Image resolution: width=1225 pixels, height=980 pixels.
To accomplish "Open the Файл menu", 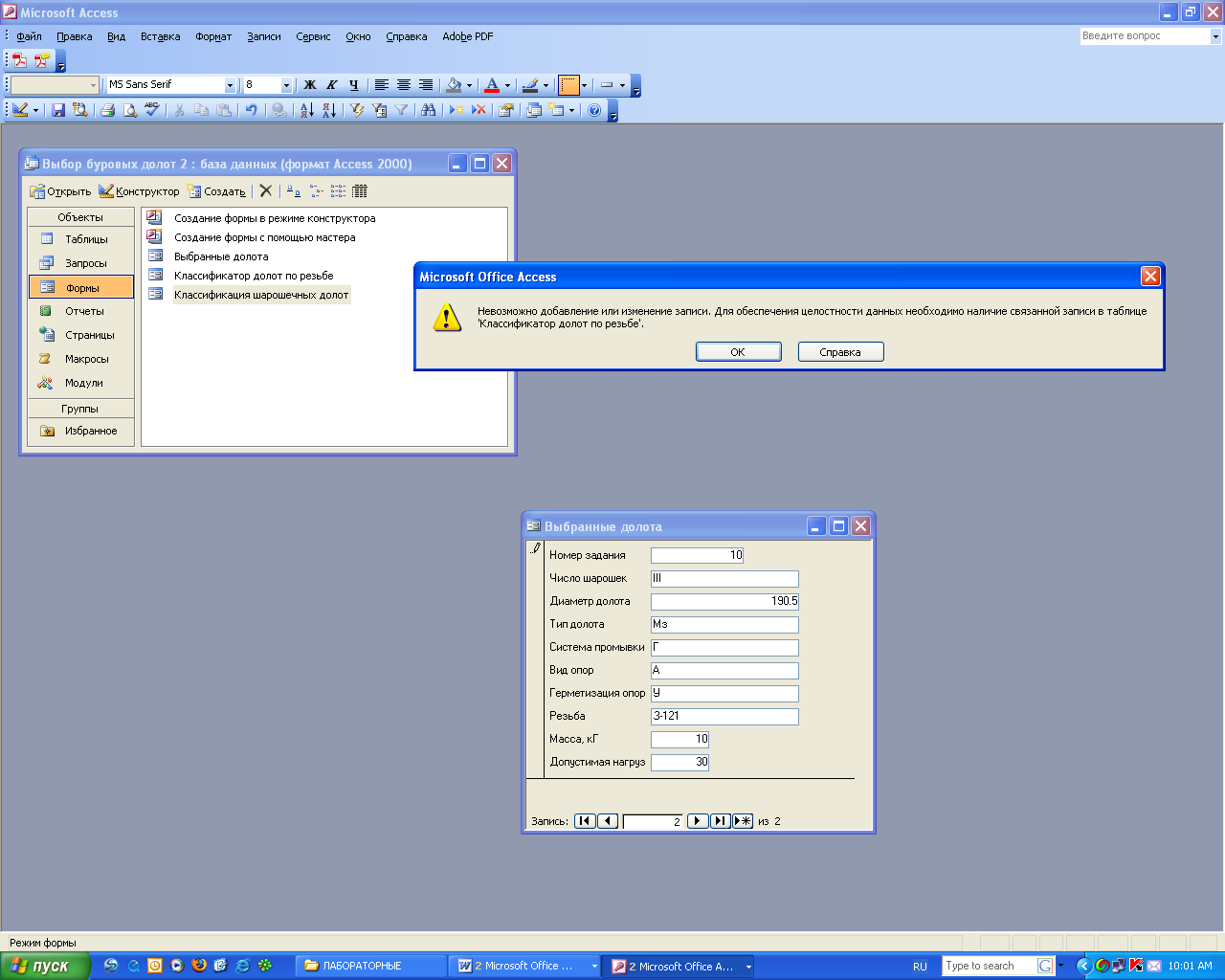I will (x=29, y=36).
